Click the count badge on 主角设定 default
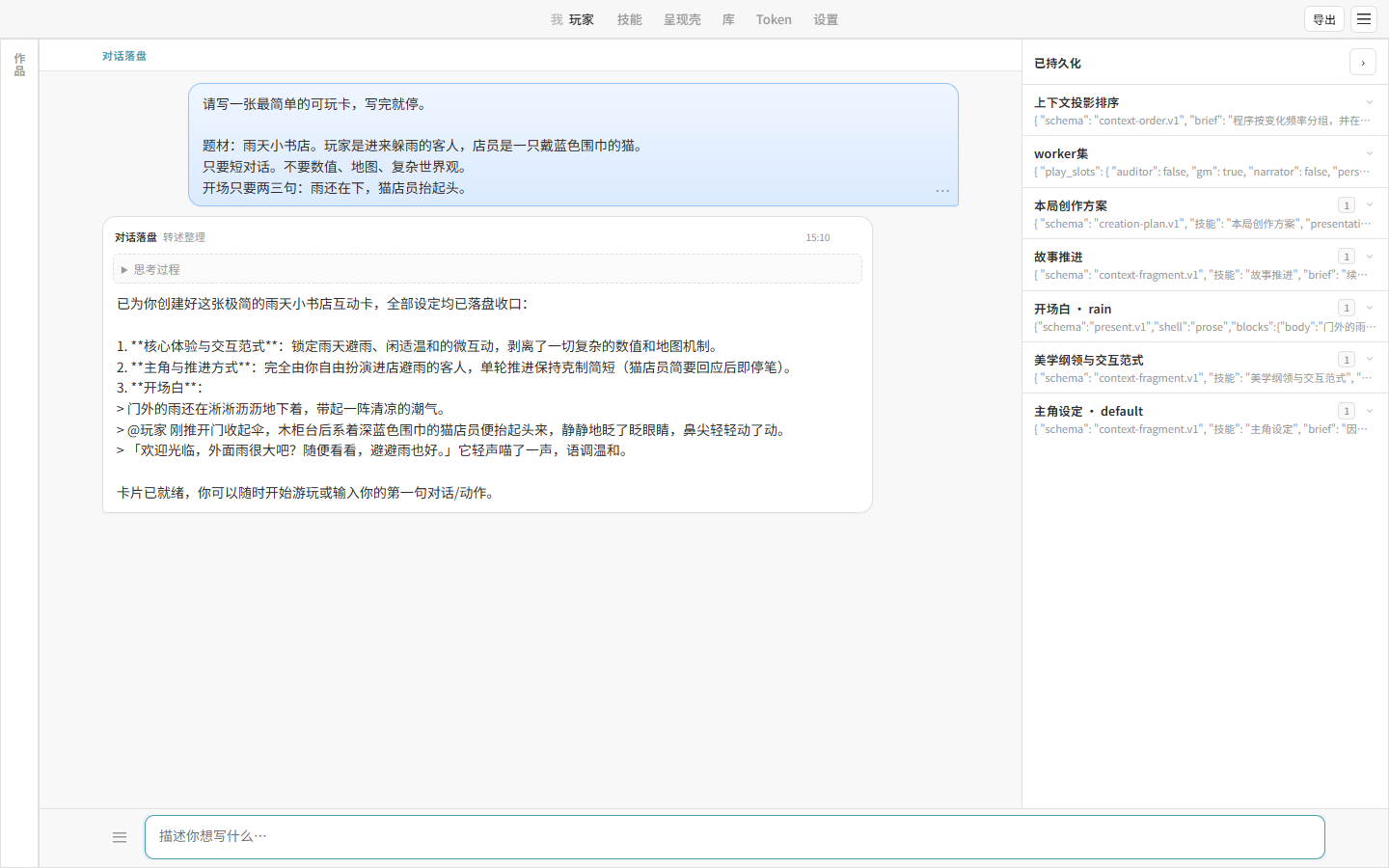1389x868 pixels. [x=1347, y=411]
